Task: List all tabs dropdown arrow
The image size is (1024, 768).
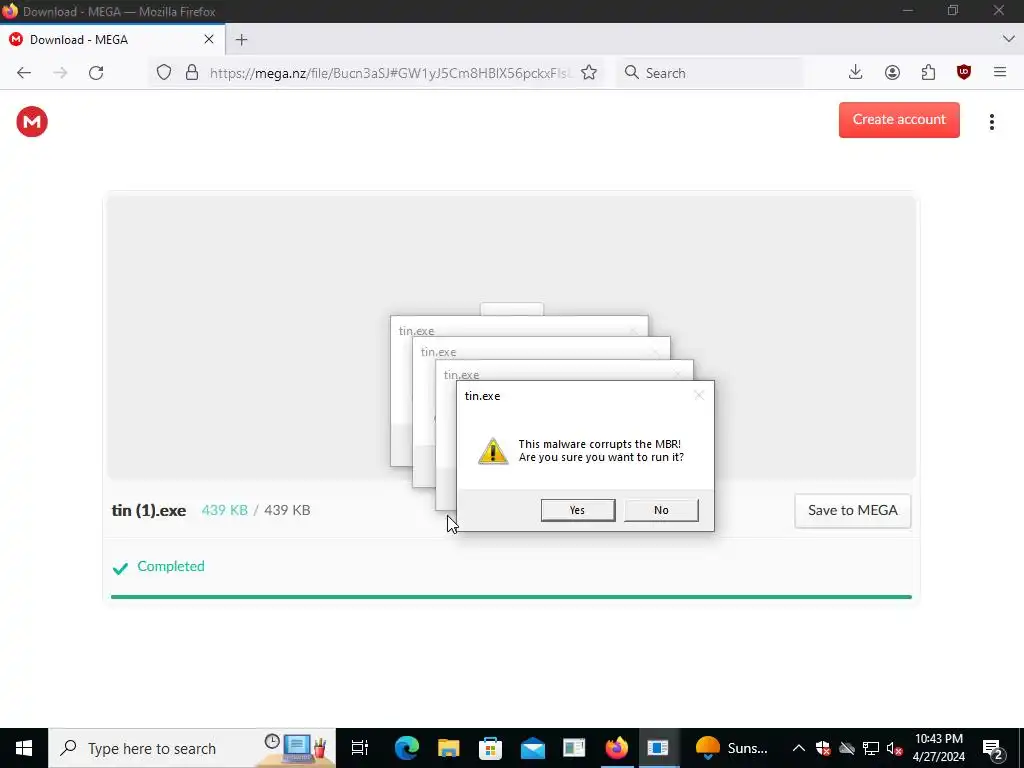Action: point(1008,39)
